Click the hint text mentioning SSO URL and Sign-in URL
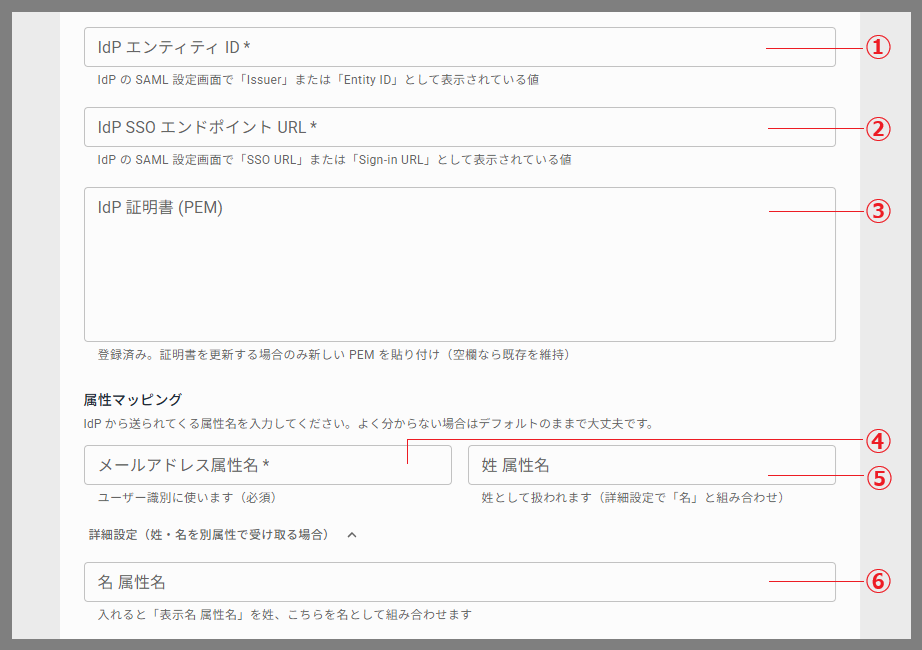 tap(334, 160)
